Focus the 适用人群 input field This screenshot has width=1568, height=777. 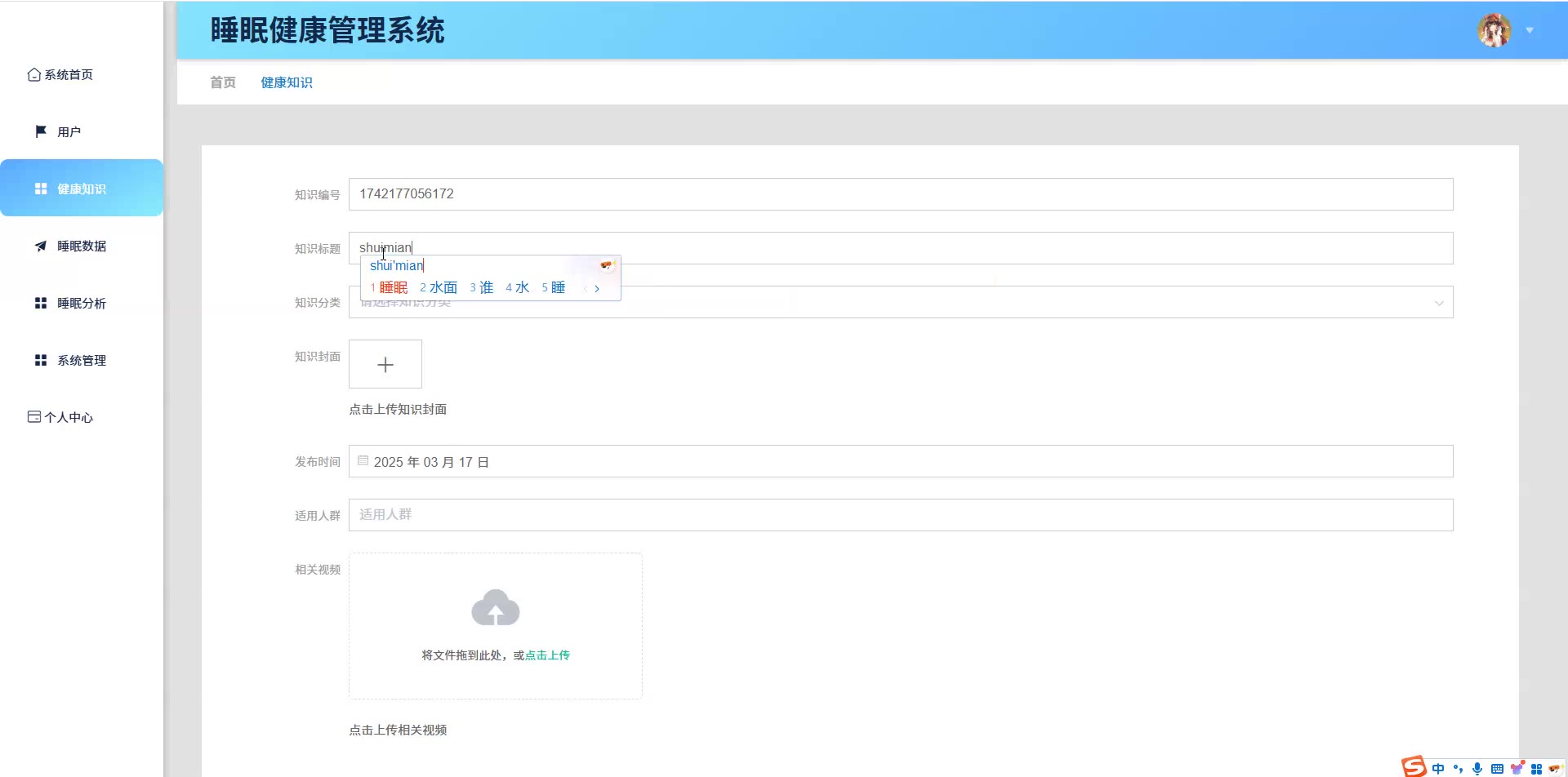coord(901,515)
